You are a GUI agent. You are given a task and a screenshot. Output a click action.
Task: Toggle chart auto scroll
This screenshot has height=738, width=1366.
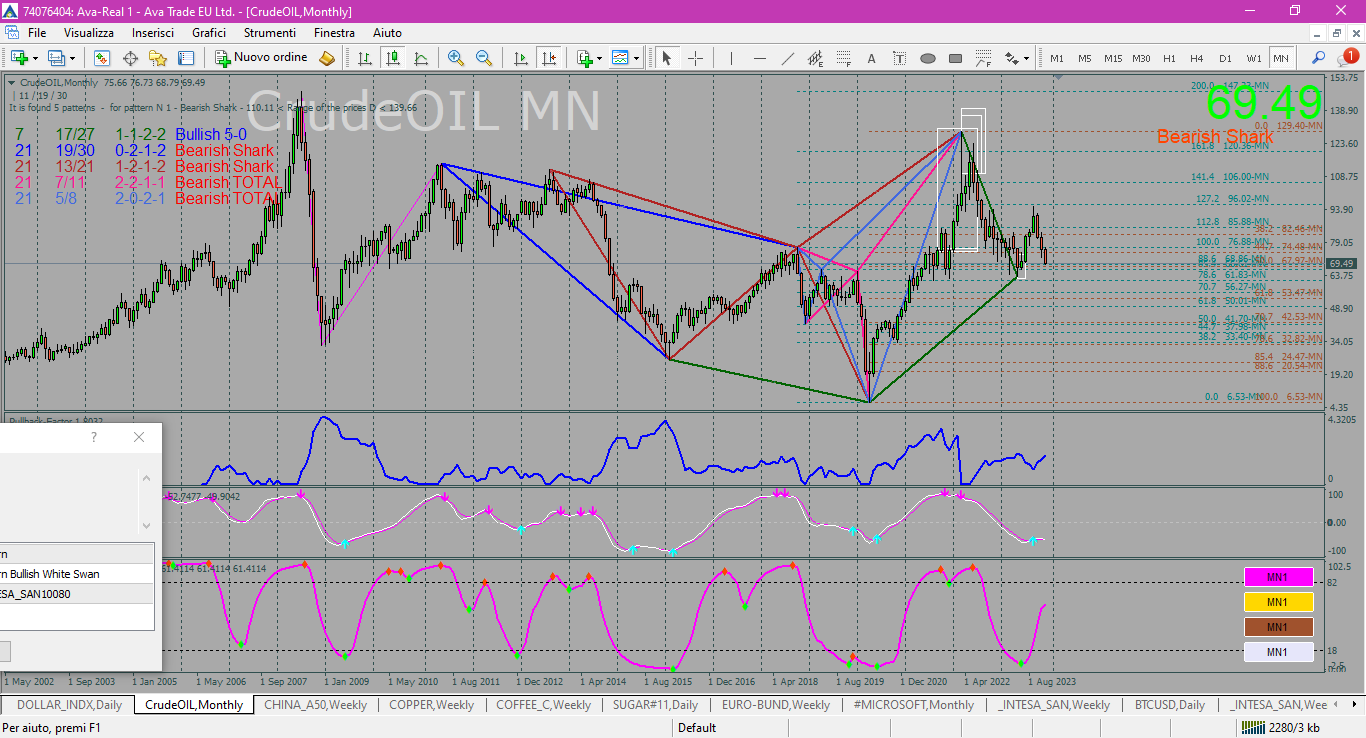(x=520, y=58)
